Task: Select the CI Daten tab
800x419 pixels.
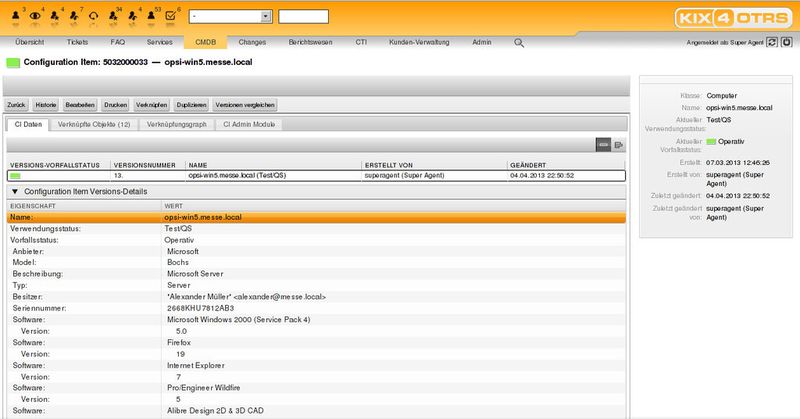Action: pyautogui.click(x=28, y=125)
